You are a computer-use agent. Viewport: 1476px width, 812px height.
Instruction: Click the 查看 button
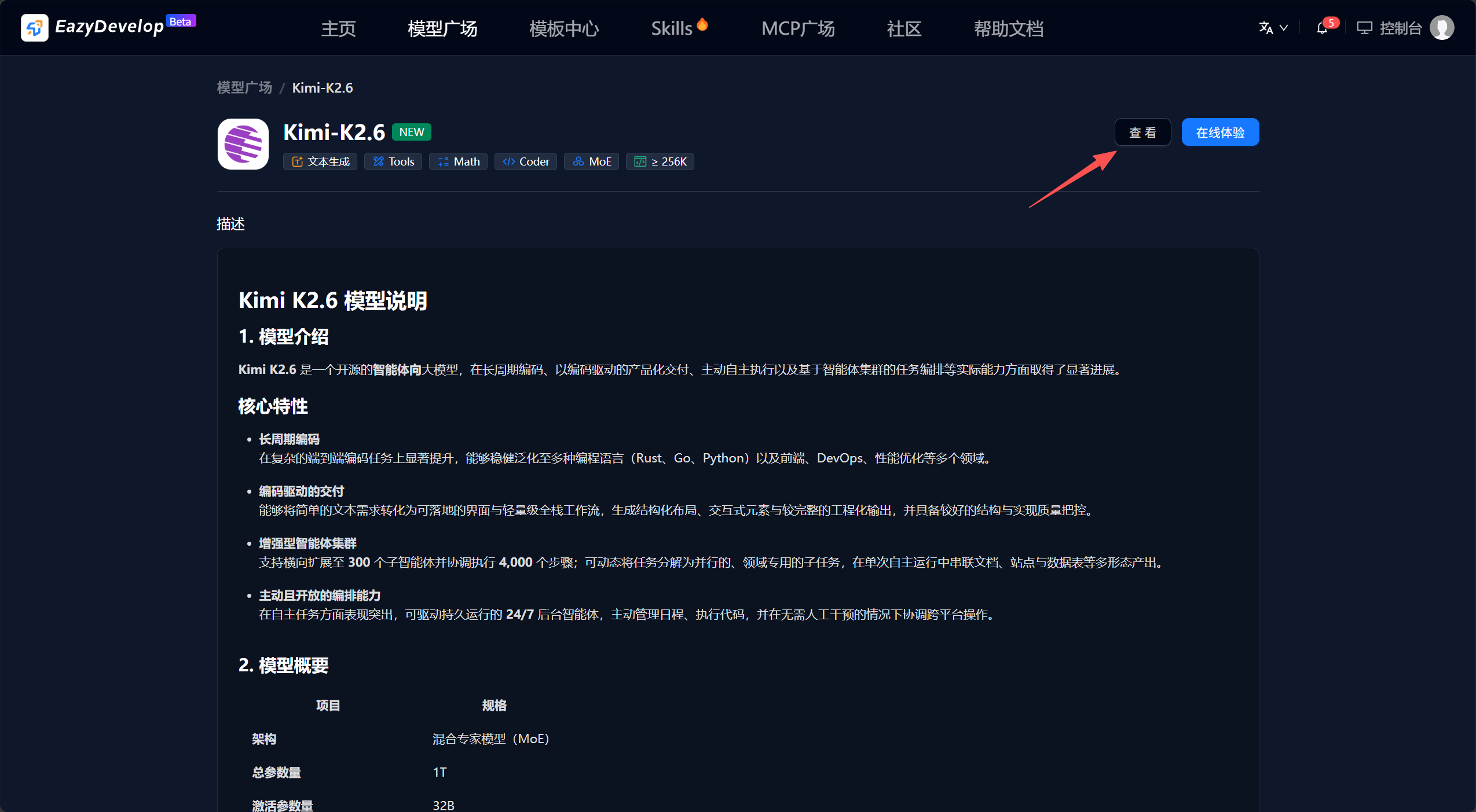1143,133
